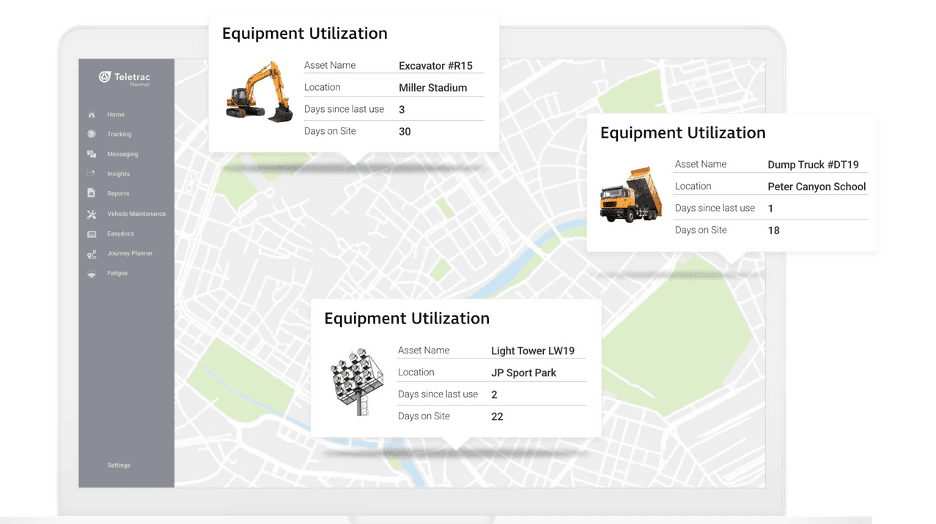Click the Vehicle Maintenance wrench icon
Screen dimensions: 936x524
click(91, 214)
